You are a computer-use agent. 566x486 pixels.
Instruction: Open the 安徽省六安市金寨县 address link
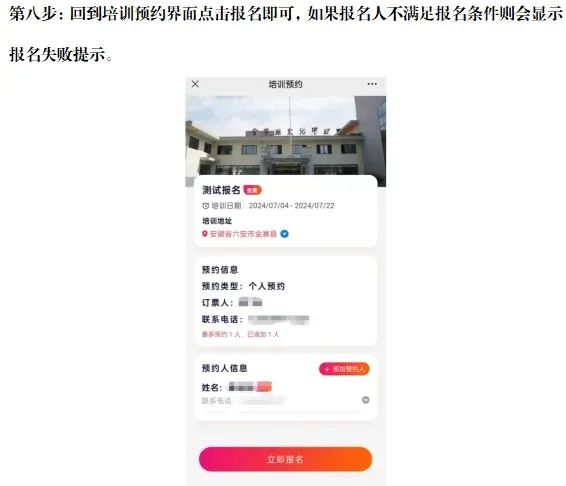[243, 234]
